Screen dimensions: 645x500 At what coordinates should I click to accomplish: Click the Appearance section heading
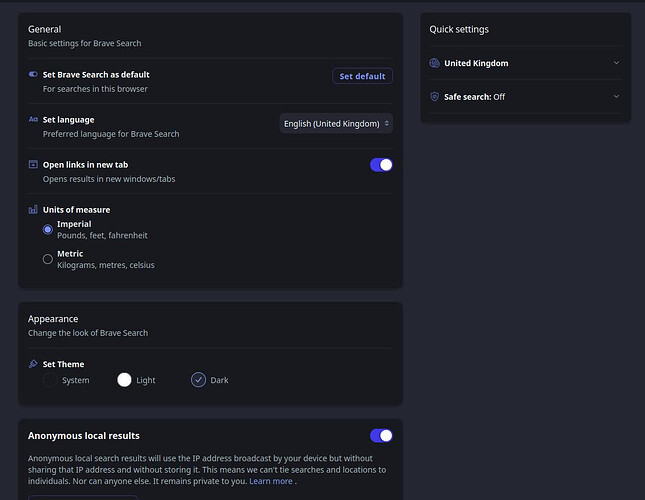coord(53,319)
